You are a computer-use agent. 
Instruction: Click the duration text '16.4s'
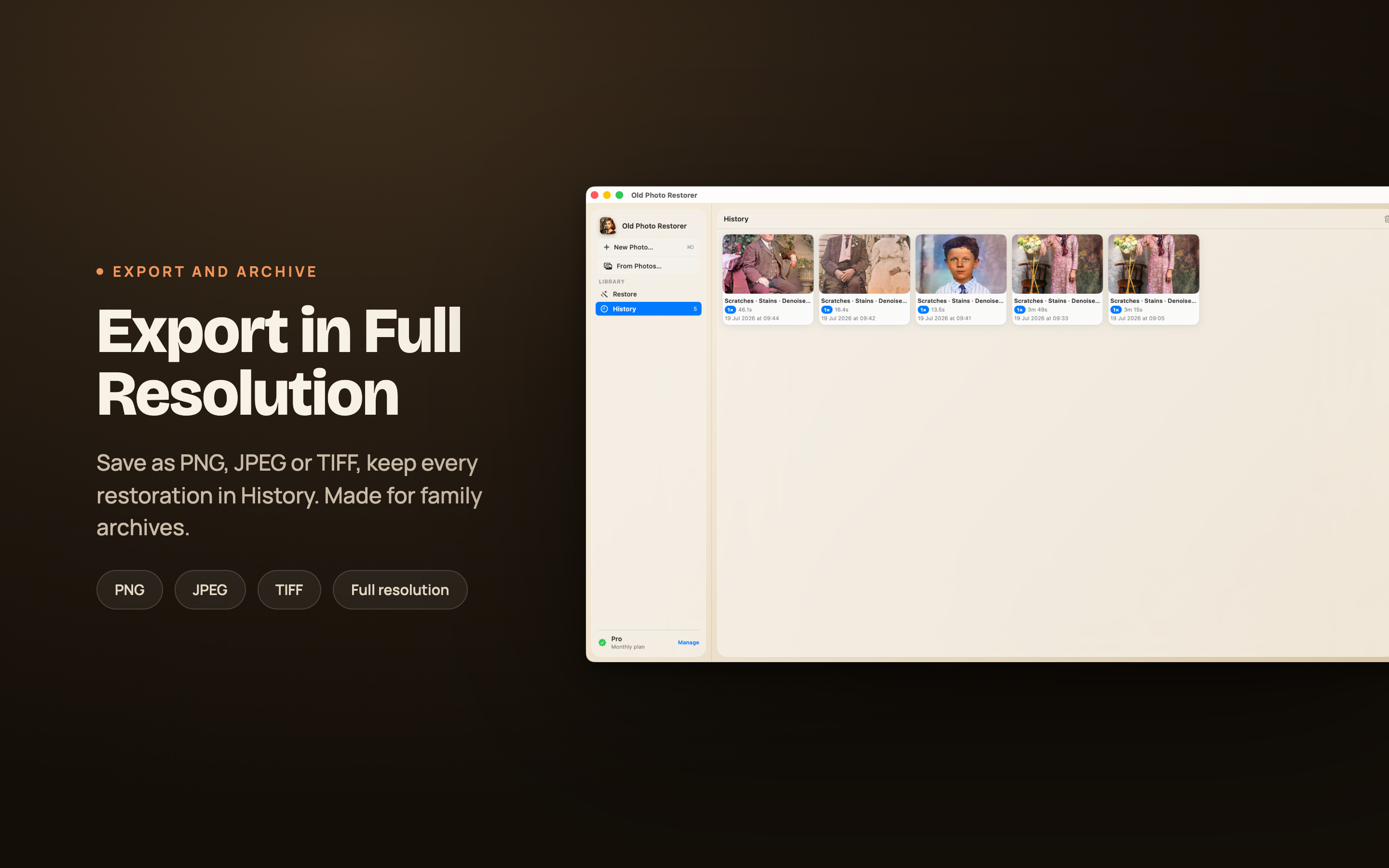[x=842, y=310]
